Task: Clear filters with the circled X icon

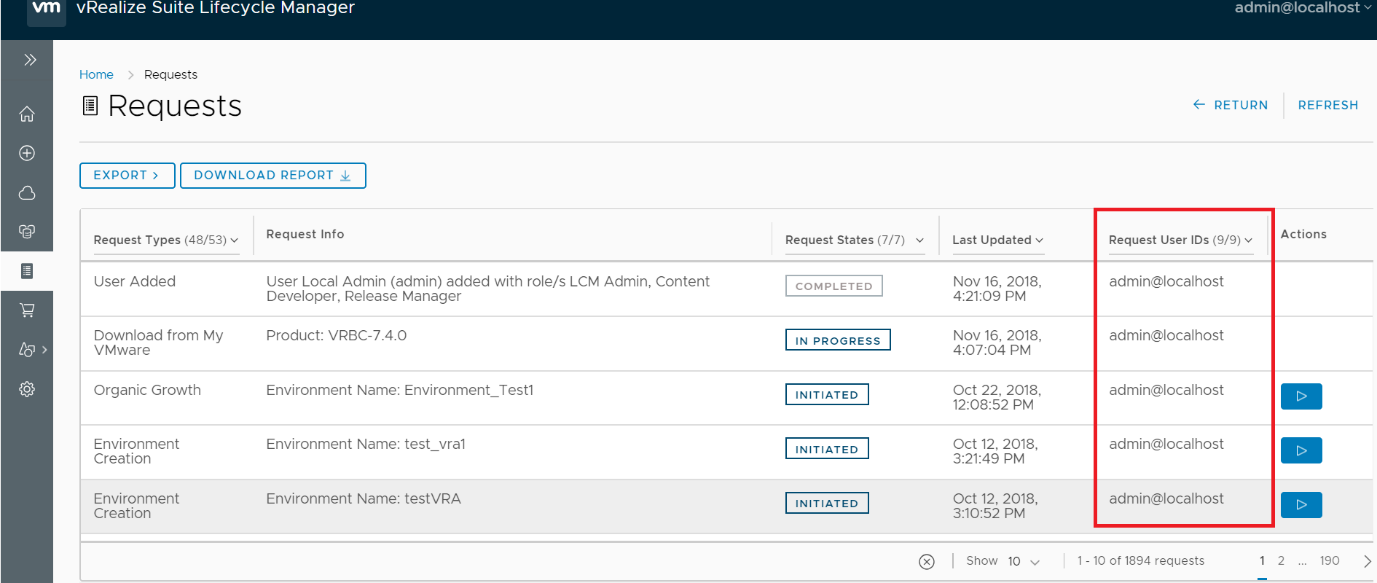Action: pyautogui.click(x=927, y=561)
